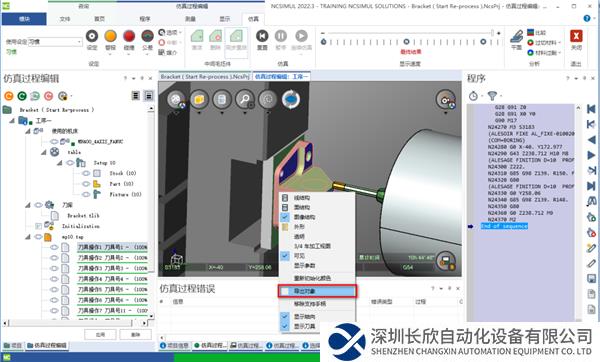Select the highlighted export object context menu item
This screenshot has height=362, width=600.
[x=317, y=291]
